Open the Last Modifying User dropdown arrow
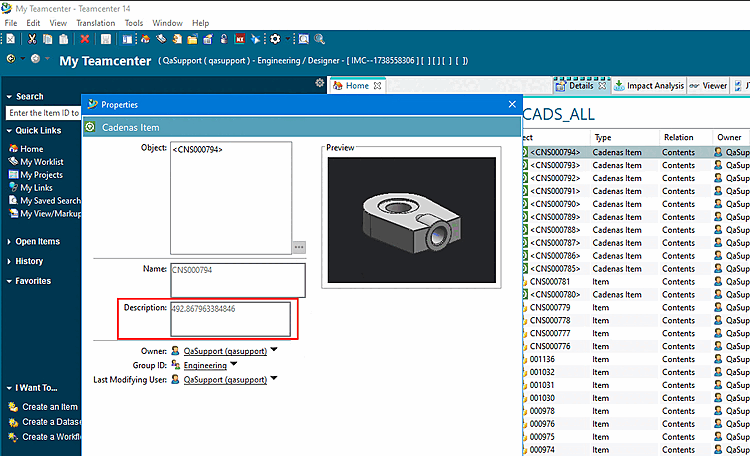Screen dimensions: 750x456 tap(274, 378)
